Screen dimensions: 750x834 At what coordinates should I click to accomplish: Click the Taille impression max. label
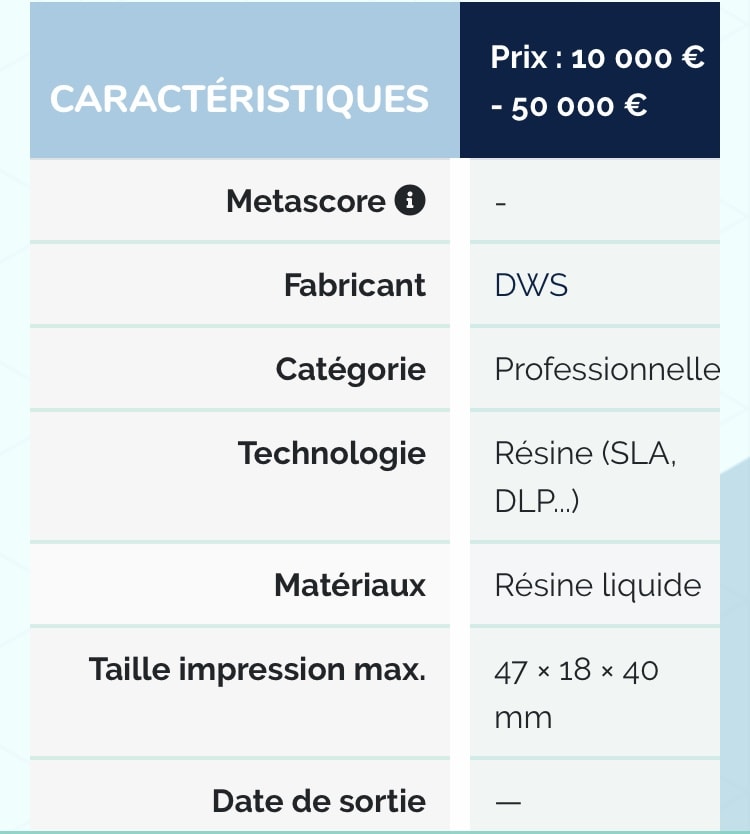[x=257, y=669]
